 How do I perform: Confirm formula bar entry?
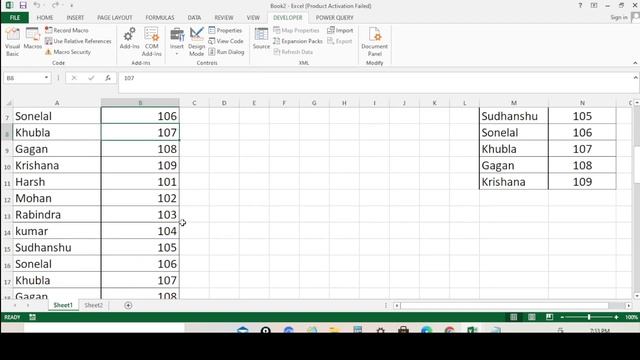[91, 78]
